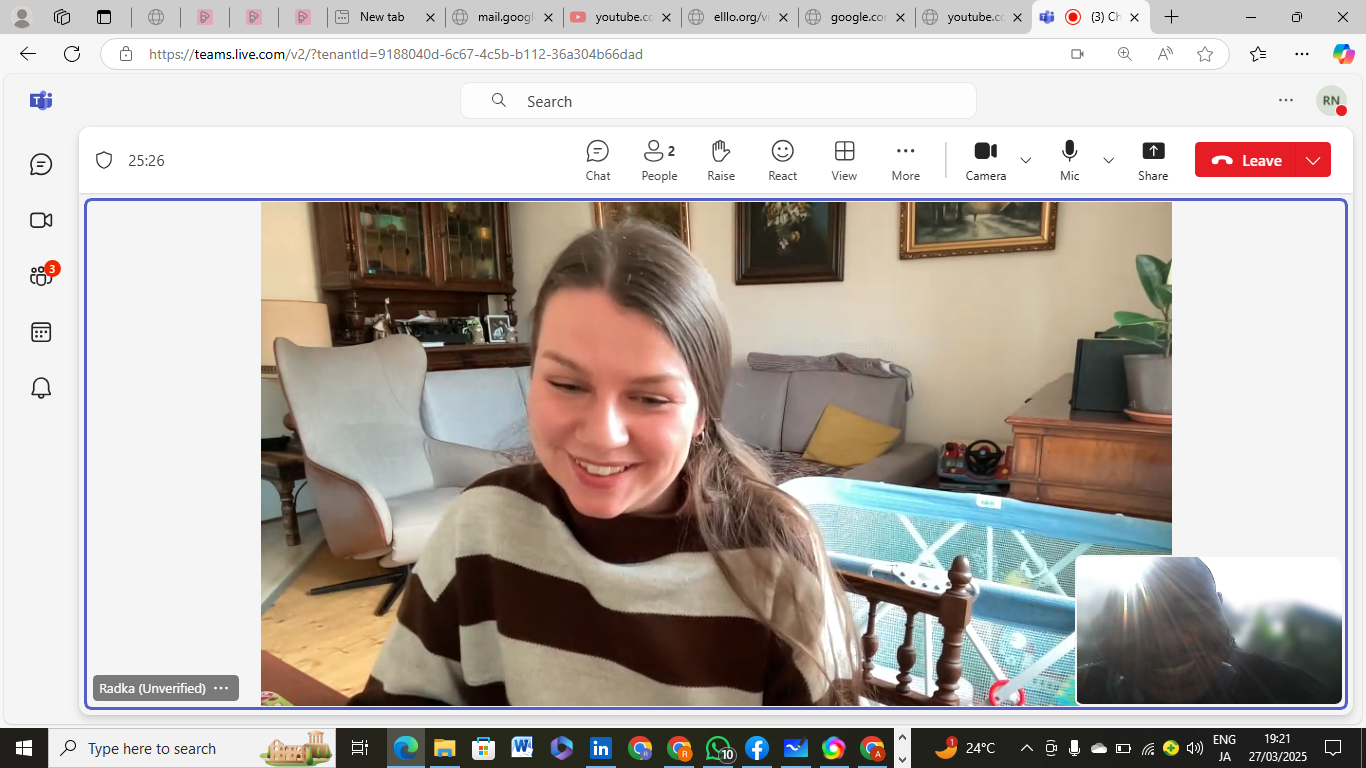Expand Mic options dropdown arrow
The image size is (1366, 768).
[x=1108, y=160]
